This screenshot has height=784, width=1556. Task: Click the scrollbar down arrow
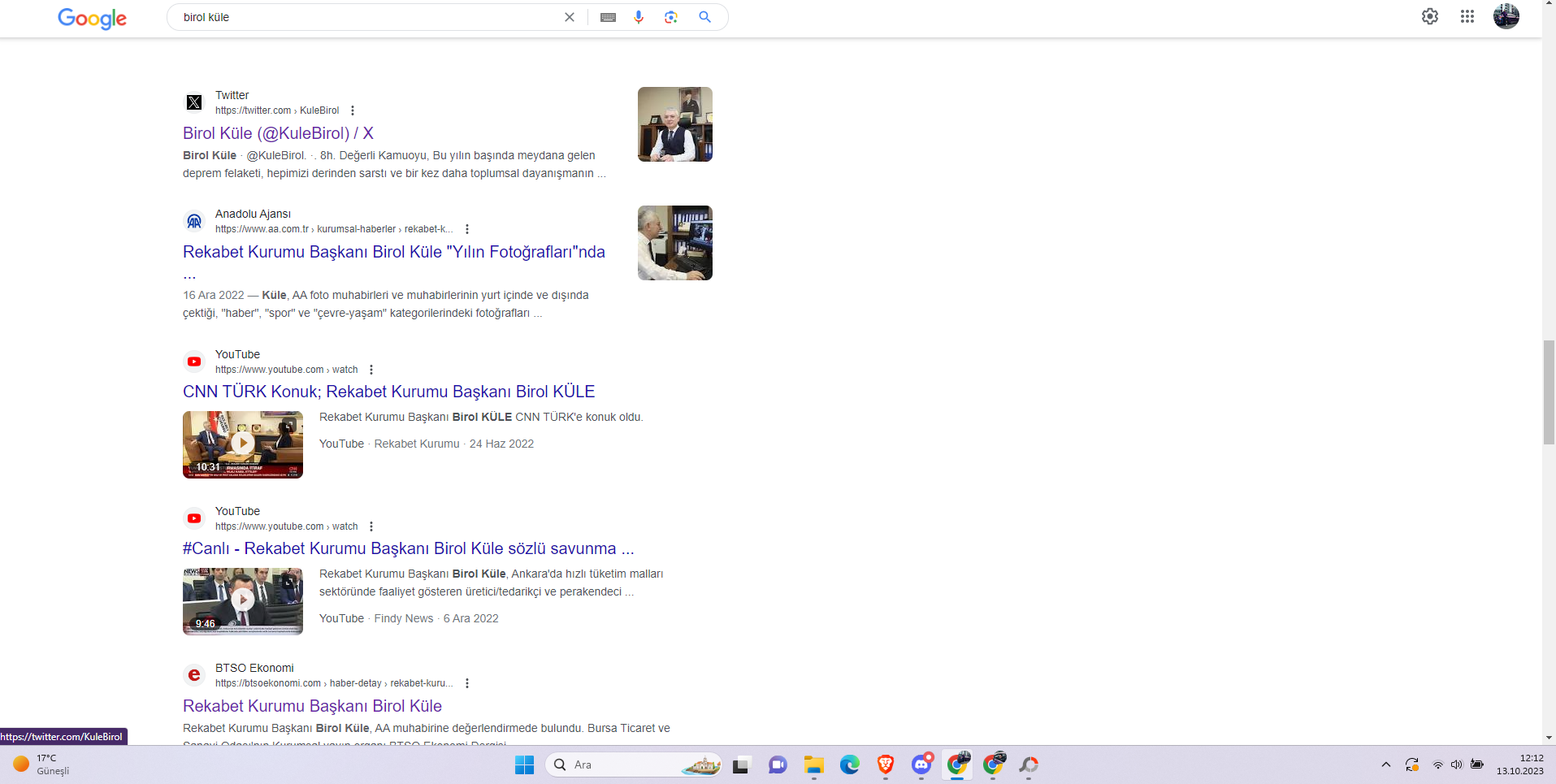click(1549, 738)
